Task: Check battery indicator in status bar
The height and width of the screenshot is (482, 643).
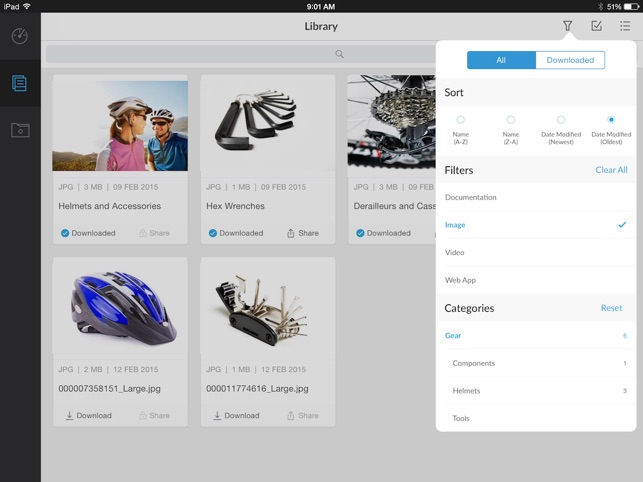Action: (x=631, y=7)
